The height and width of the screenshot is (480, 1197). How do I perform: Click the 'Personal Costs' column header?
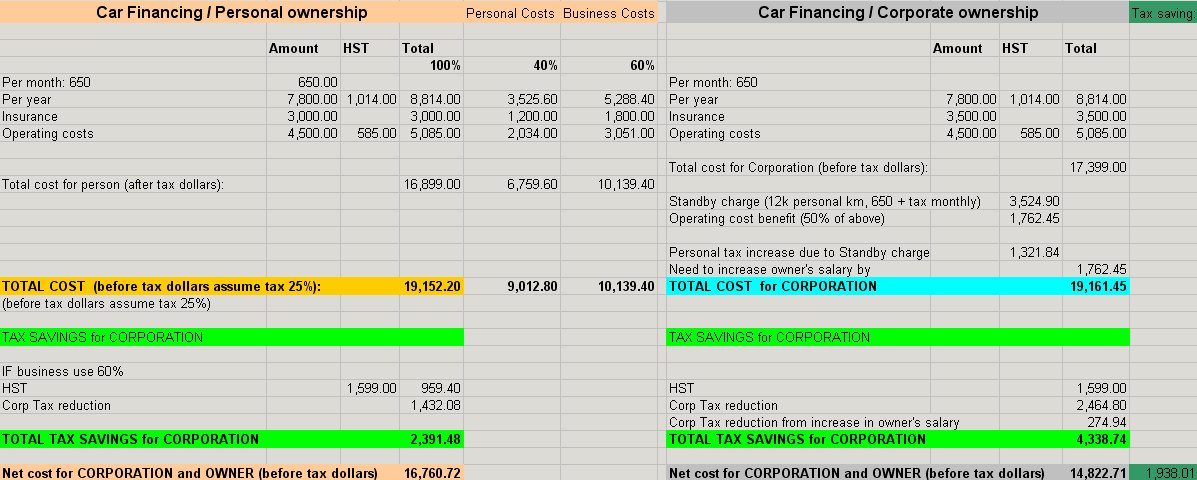click(511, 14)
